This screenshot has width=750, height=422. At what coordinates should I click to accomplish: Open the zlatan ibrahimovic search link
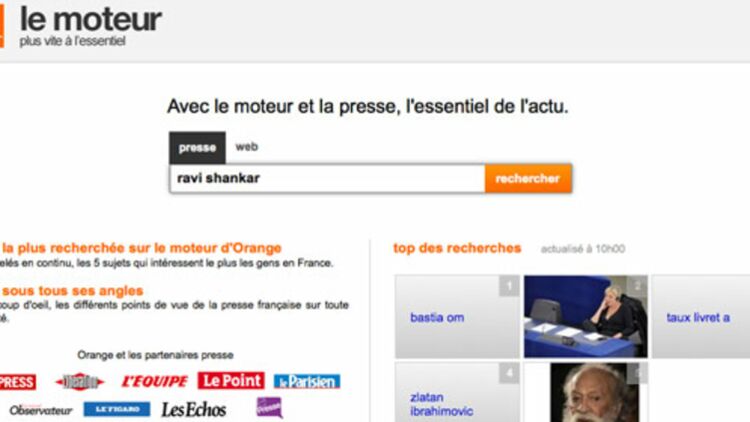tap(441, 404)
